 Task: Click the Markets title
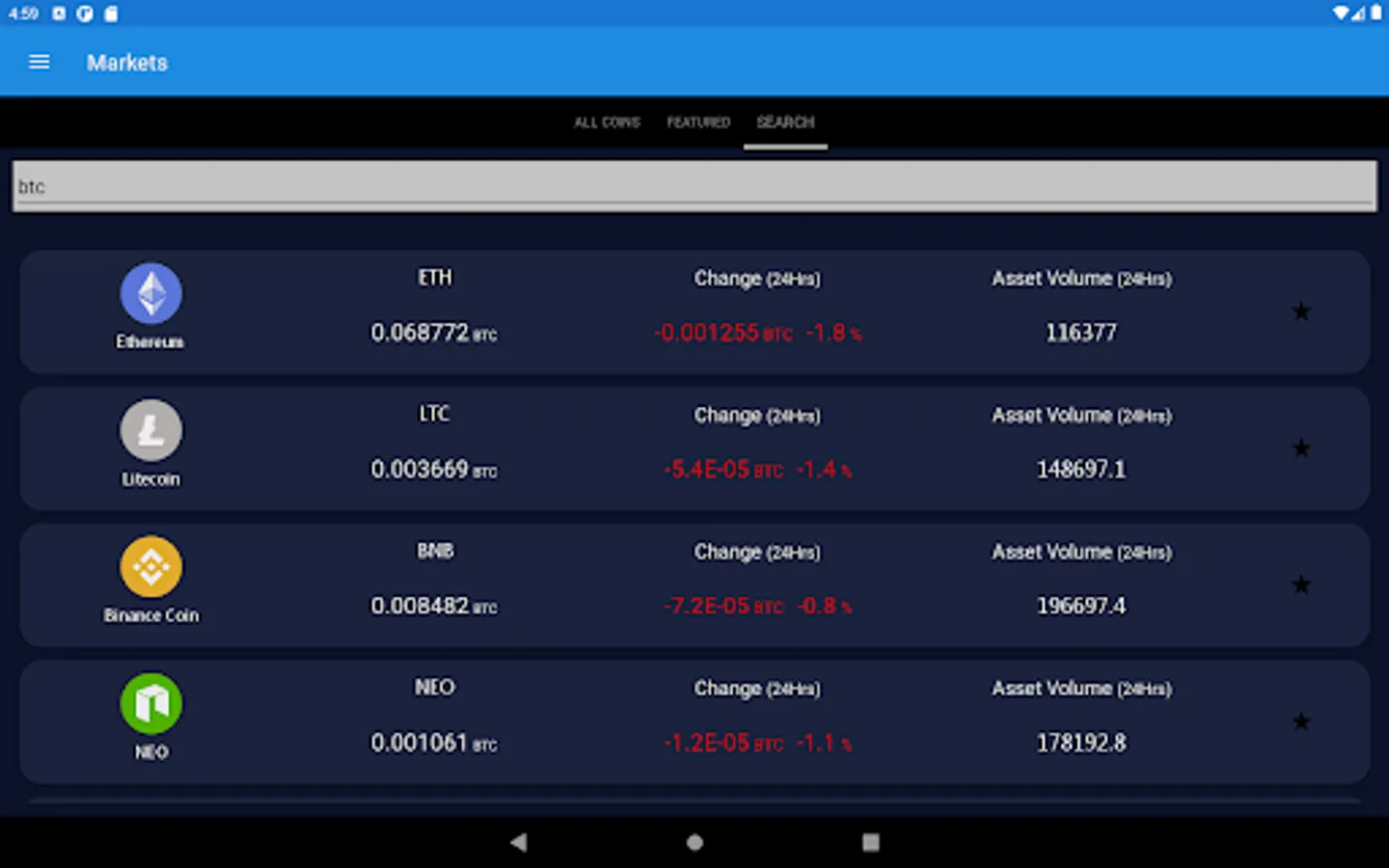click(127, 63)
